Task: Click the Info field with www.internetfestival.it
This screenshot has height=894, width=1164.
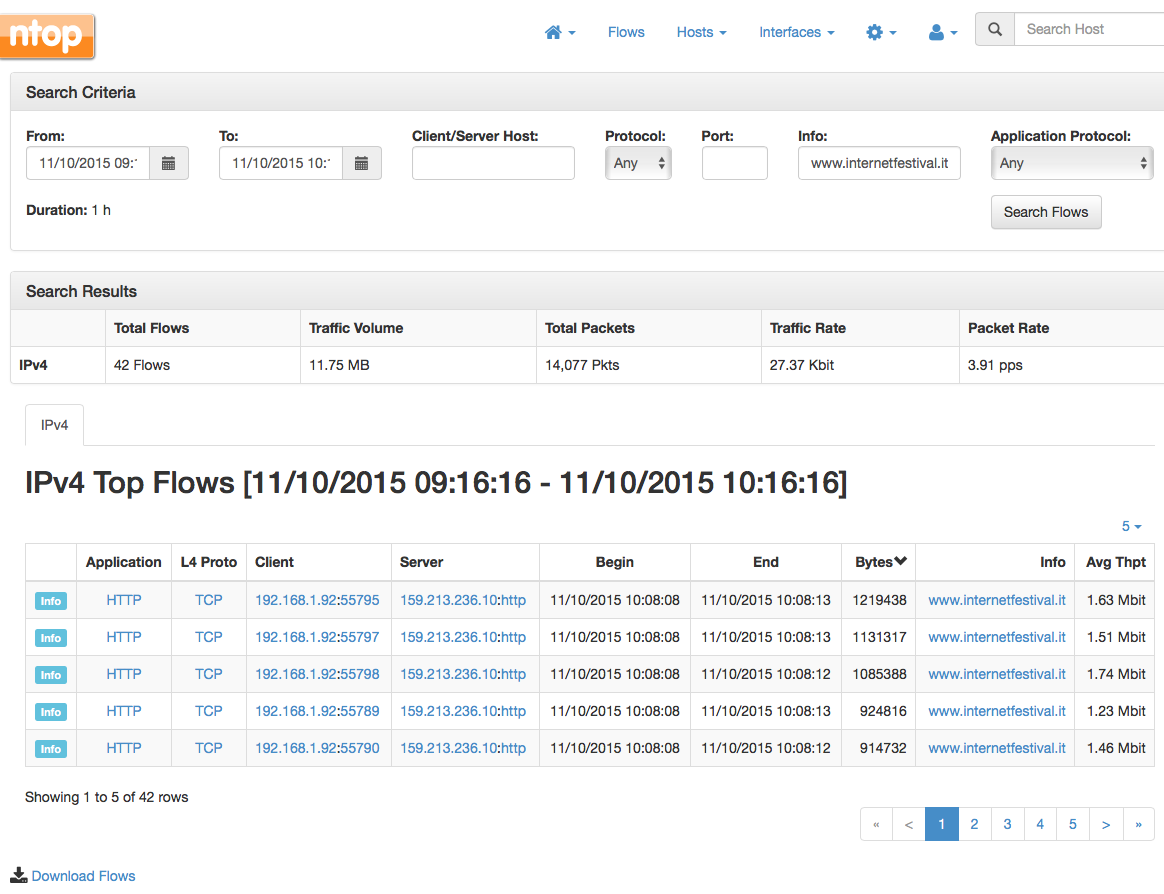Action: [x=879, y=163]
